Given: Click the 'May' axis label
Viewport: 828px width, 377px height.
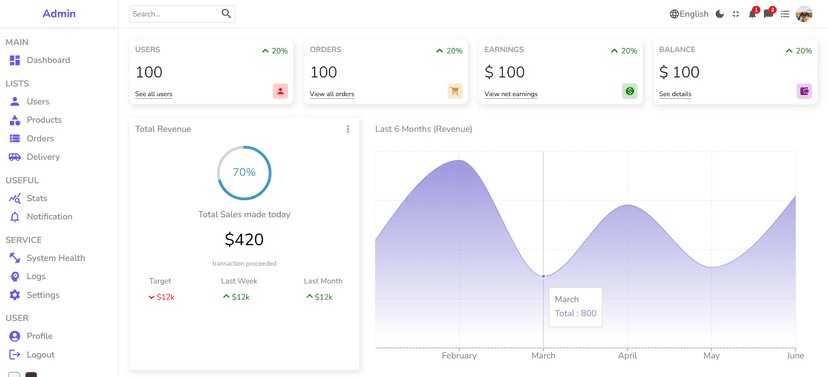Looking at the screenshot, I should click(711, 356).
